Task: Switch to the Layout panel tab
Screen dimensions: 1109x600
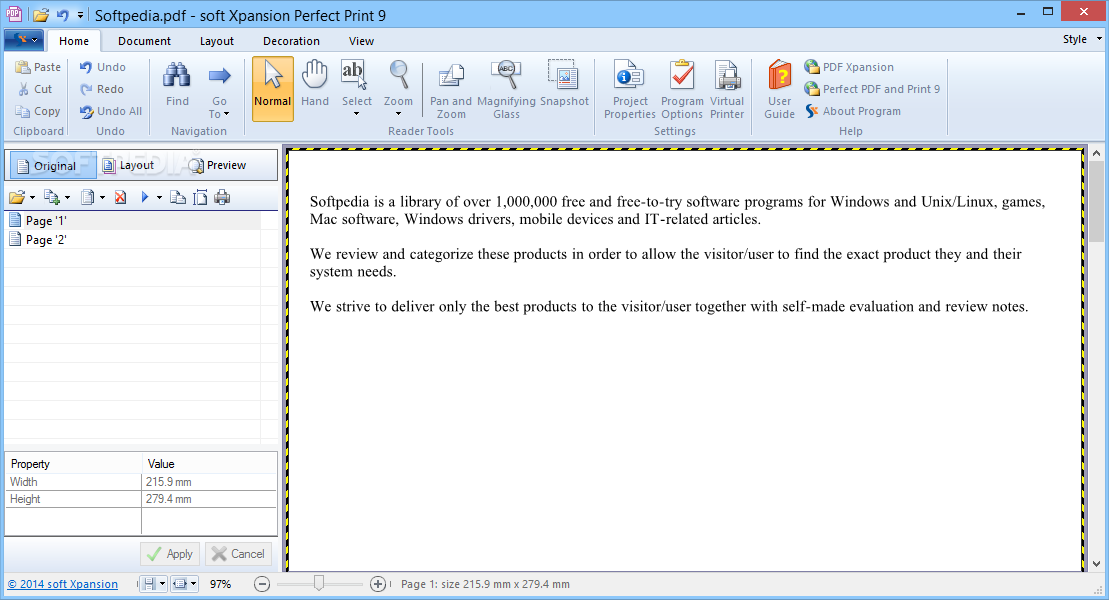Action: point(128,166)
